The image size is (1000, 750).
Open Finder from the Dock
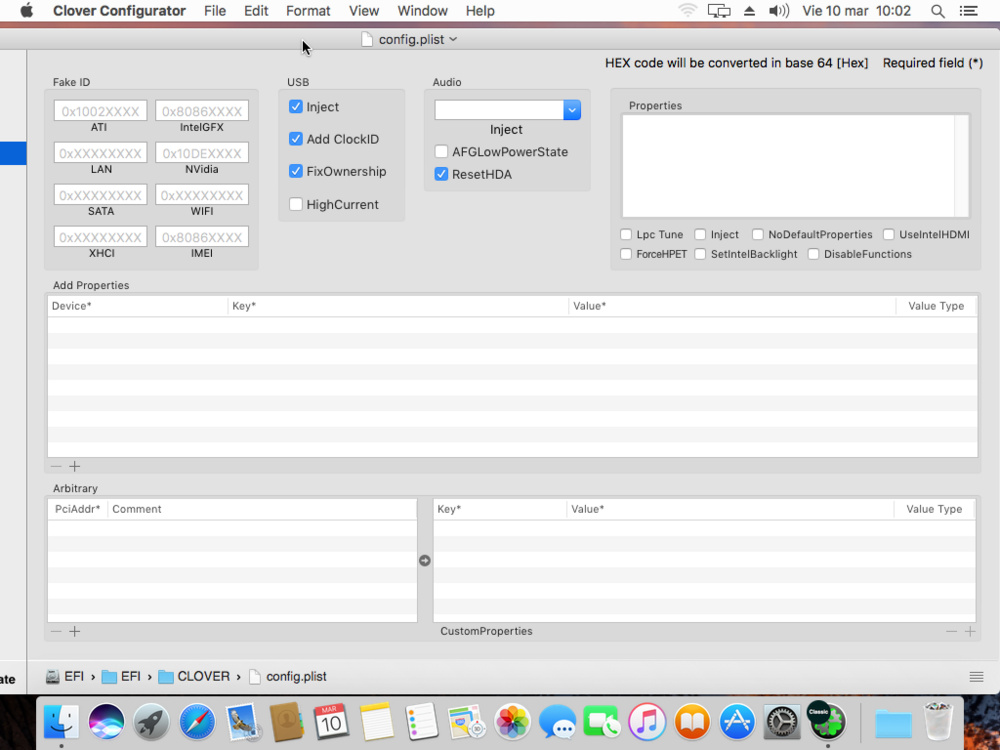click(x=61, y=722)
